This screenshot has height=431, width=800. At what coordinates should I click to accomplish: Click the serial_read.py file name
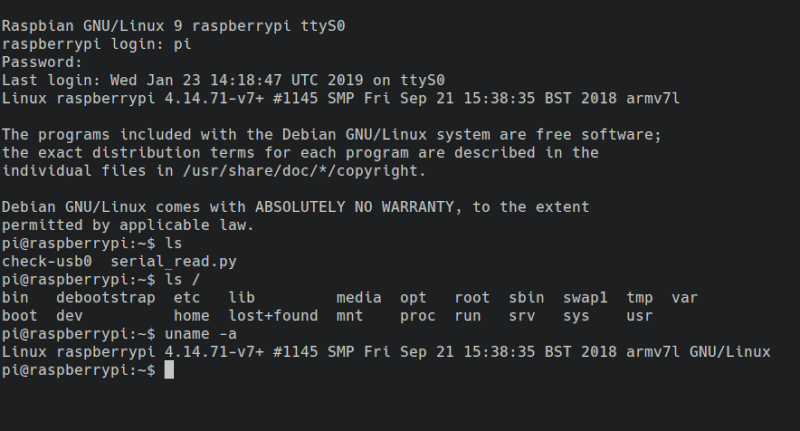(173, 262)
